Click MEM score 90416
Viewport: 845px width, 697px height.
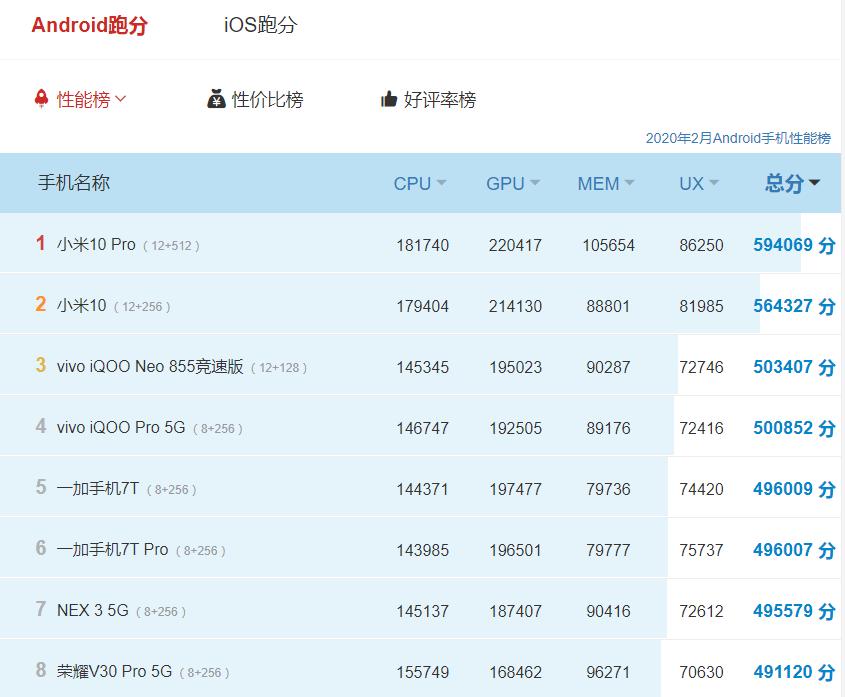(x=608, y=611)
